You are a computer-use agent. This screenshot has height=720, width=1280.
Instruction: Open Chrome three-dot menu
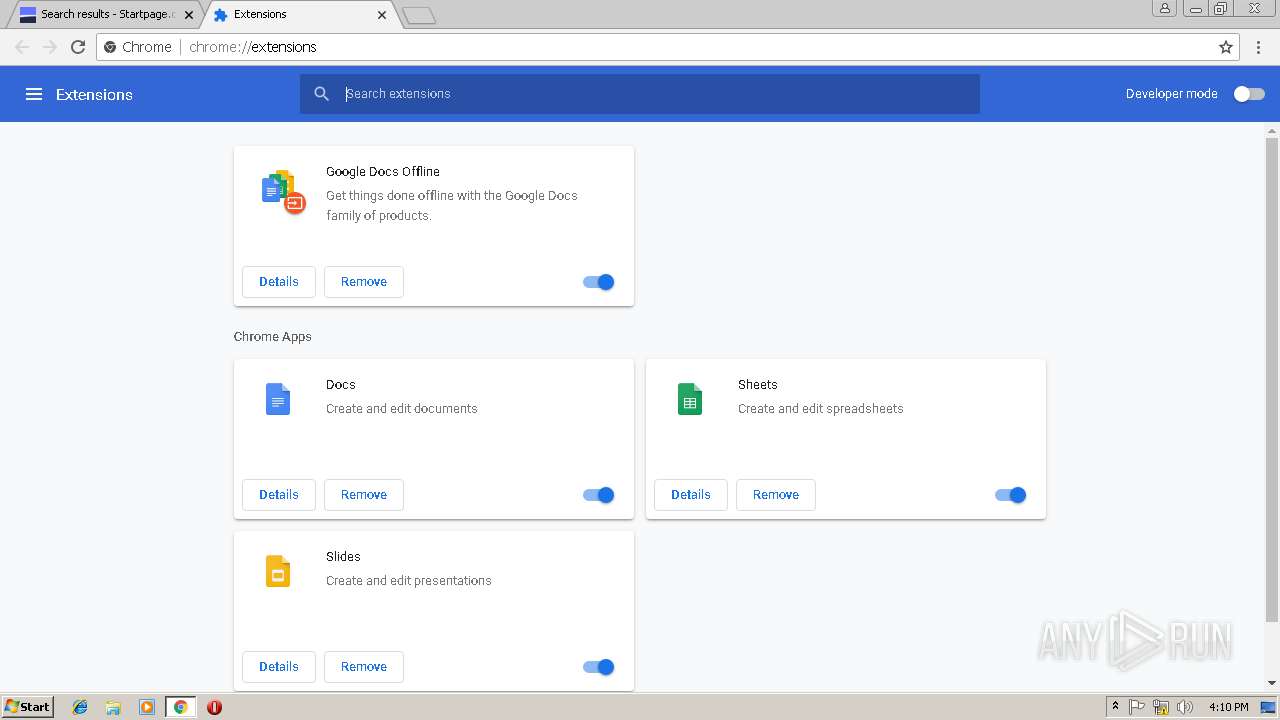(1258, 47)
